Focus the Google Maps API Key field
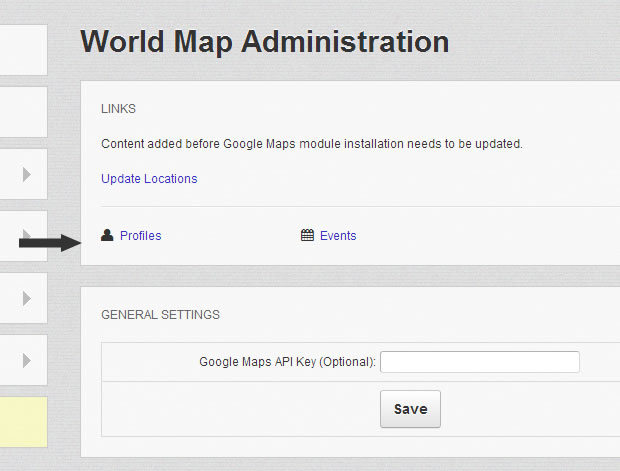The width and height of the screenshot is (620, 471). 479,361
